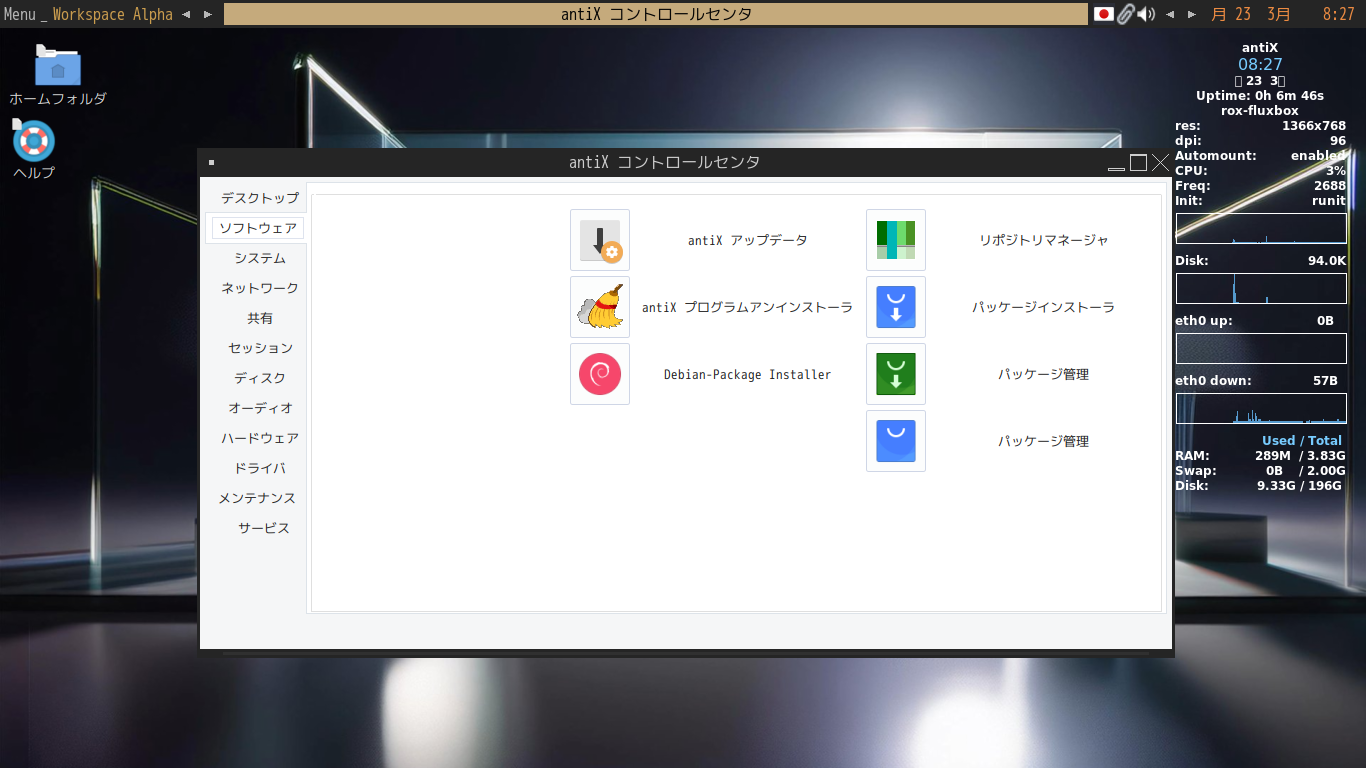Open the リポジトリマネージャ striped icon

[895, 240]
